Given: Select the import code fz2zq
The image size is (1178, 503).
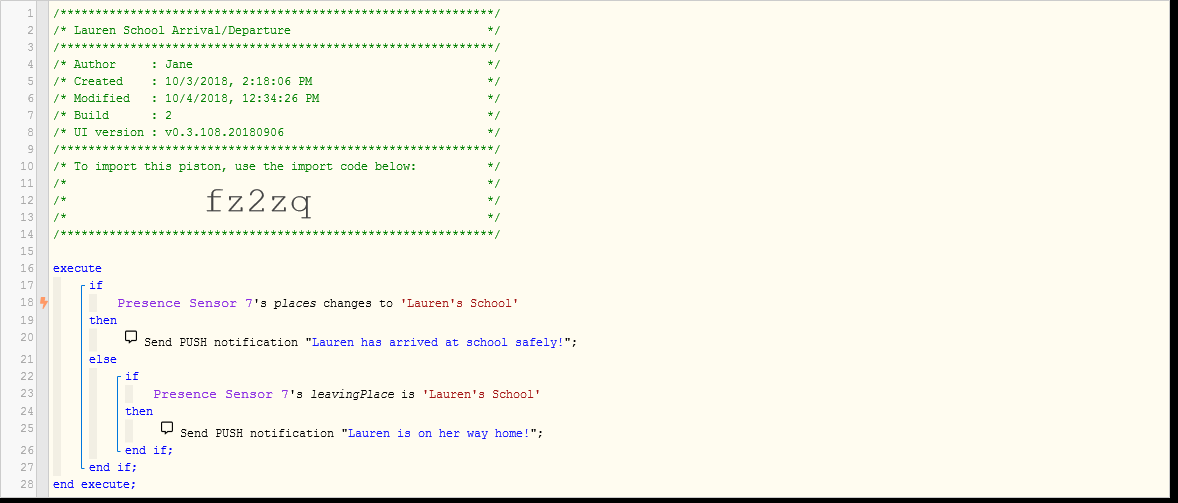Looking at the screenshot, I should (258, 202).
